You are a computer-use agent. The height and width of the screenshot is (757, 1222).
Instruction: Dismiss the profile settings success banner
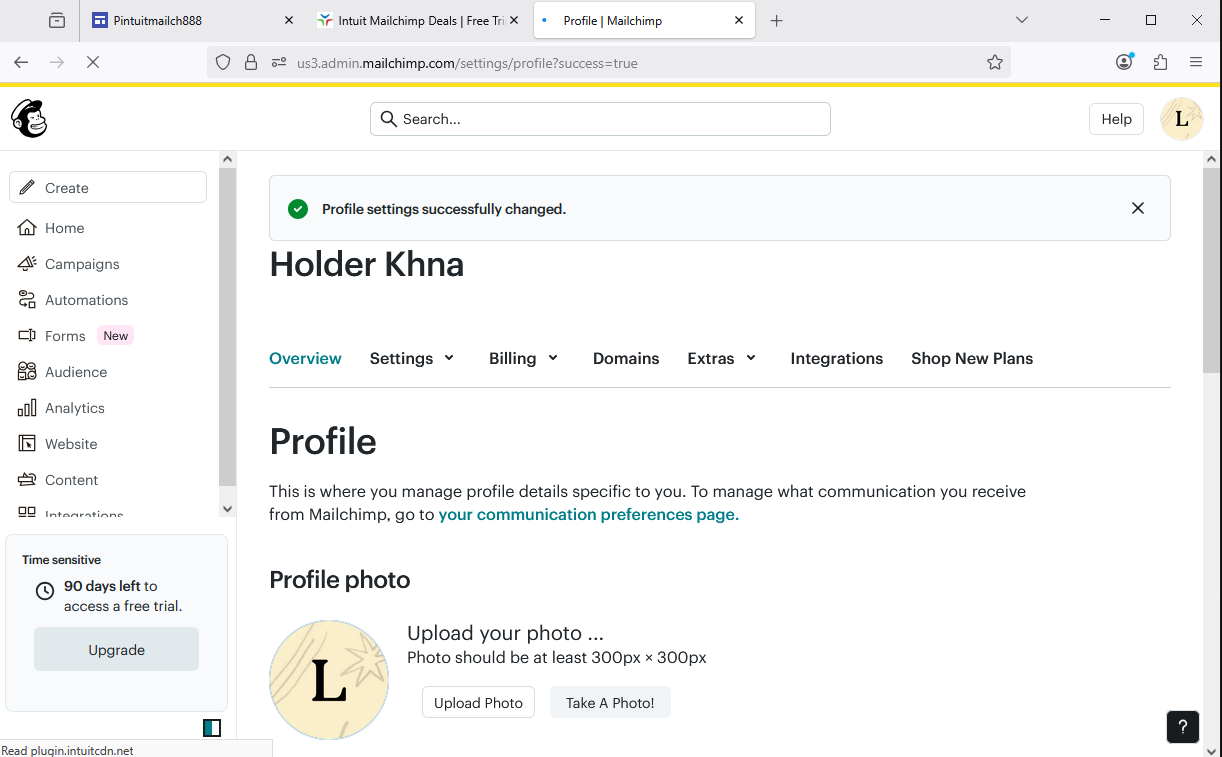click(1137, 208)
